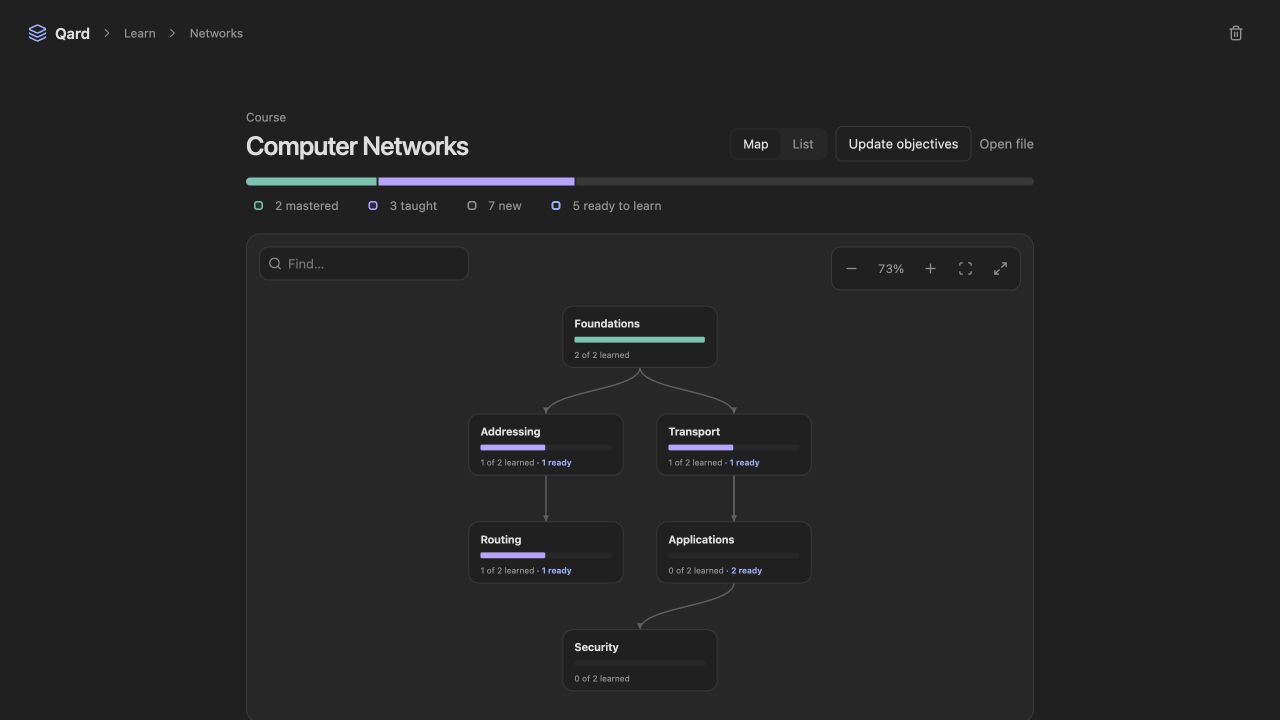Click the 73% zoom level value

point(891,269)
